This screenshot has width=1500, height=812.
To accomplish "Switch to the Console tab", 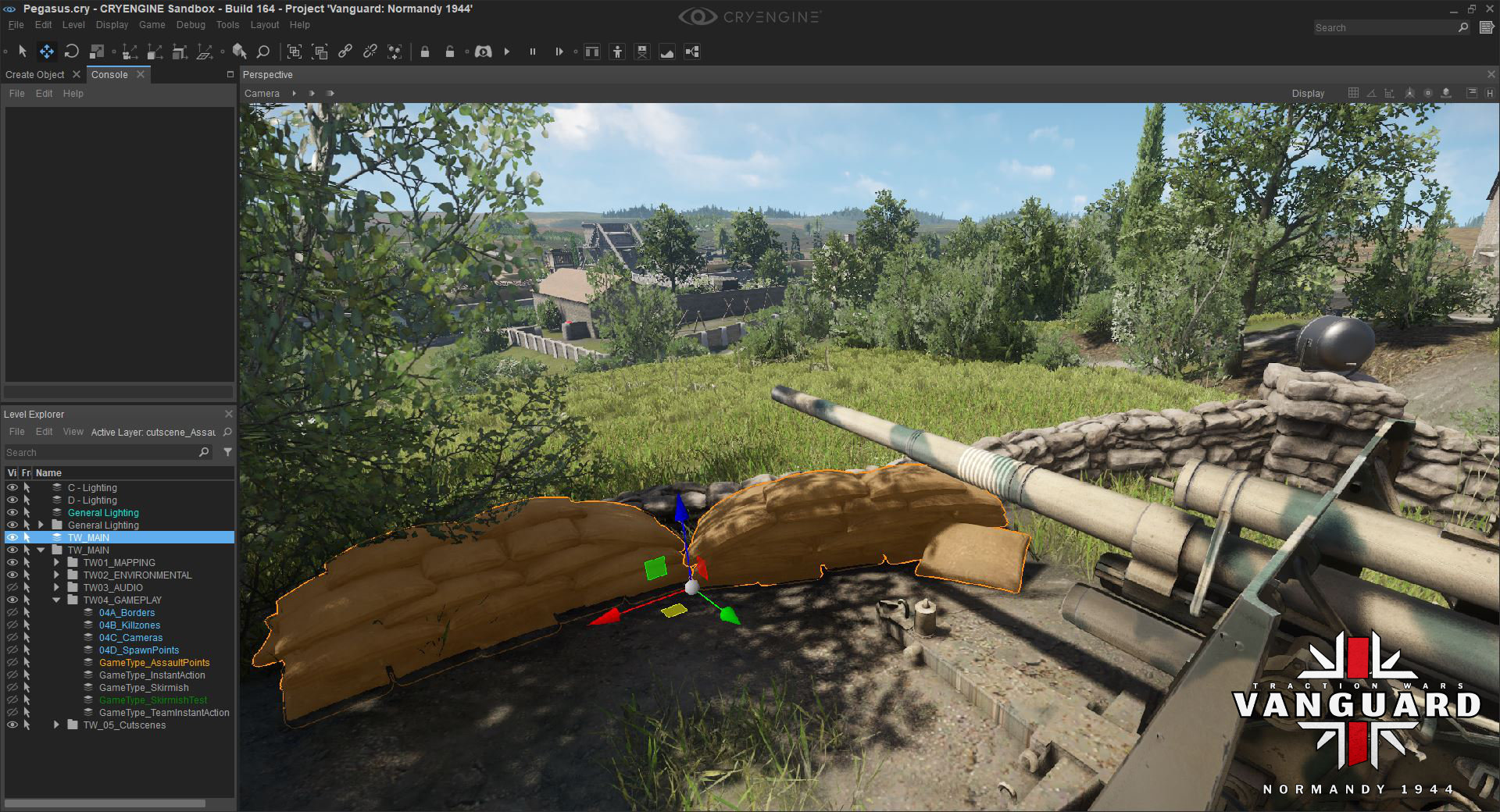I will (x=109, y=74).
